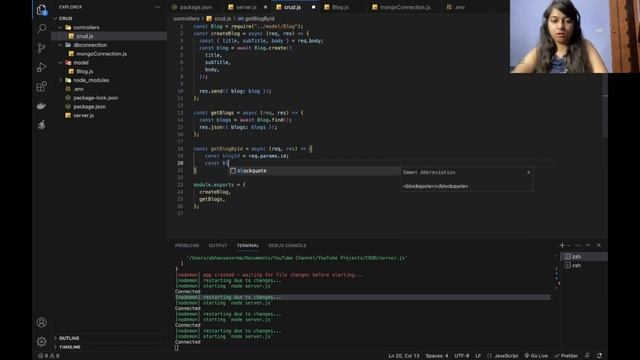The height and width of the screenshot is (360, 640).
Task: Click LF end-of-line selector
Action: tap(478, 356)
